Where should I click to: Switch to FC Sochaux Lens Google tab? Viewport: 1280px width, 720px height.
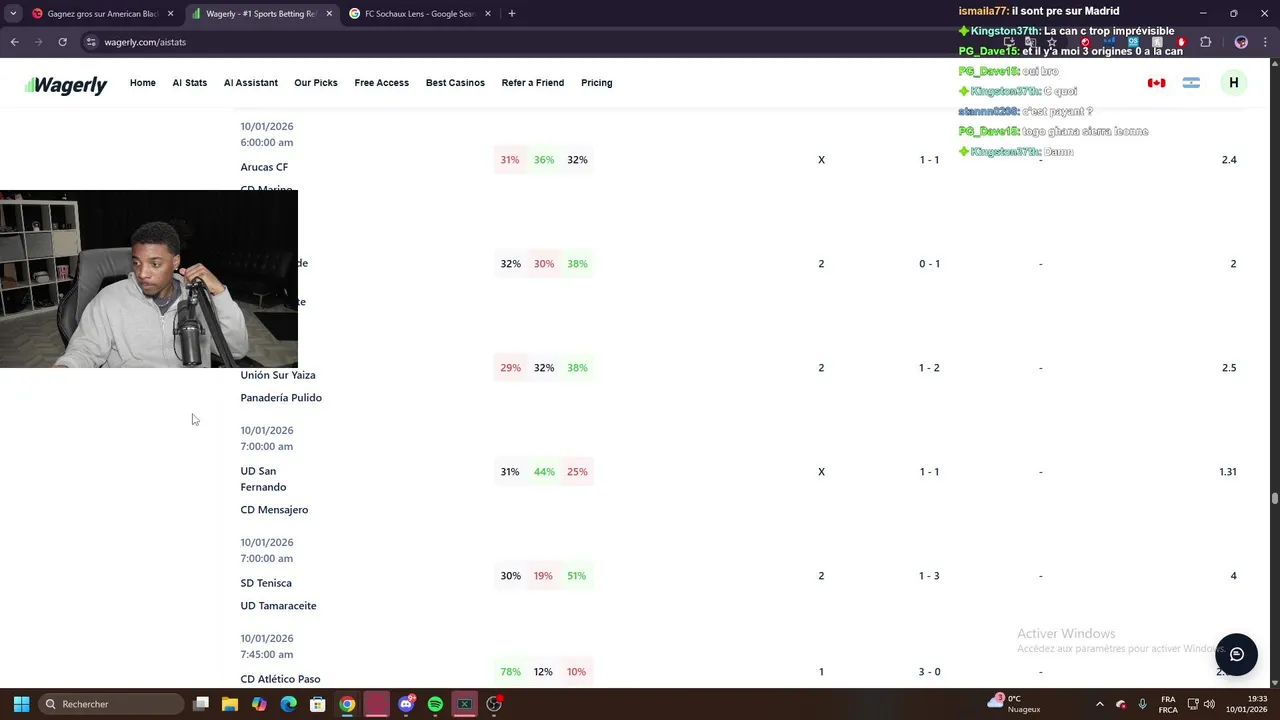[x=419, y=14]
